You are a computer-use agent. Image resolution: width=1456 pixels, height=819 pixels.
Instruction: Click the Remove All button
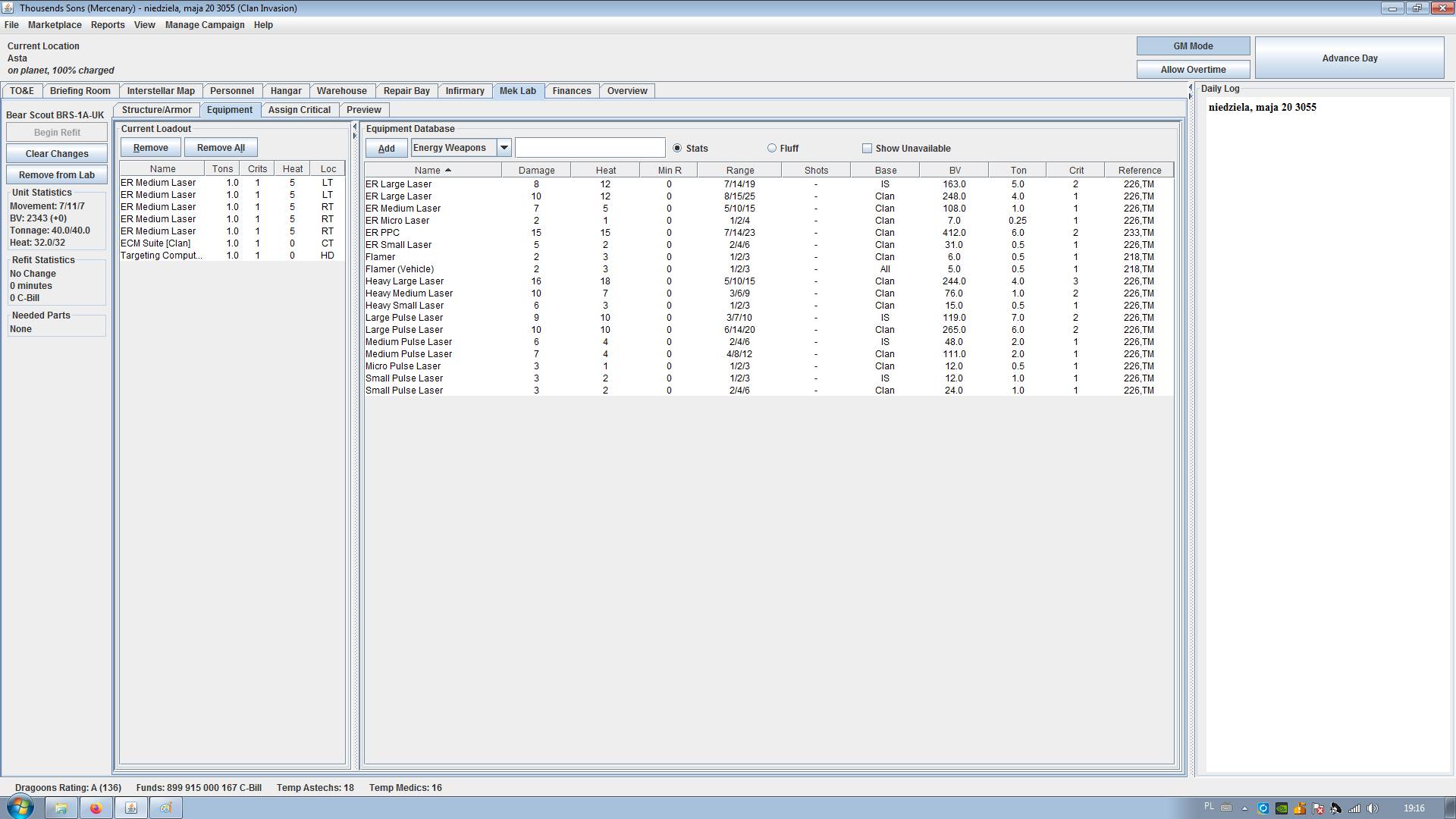(221, 148)
